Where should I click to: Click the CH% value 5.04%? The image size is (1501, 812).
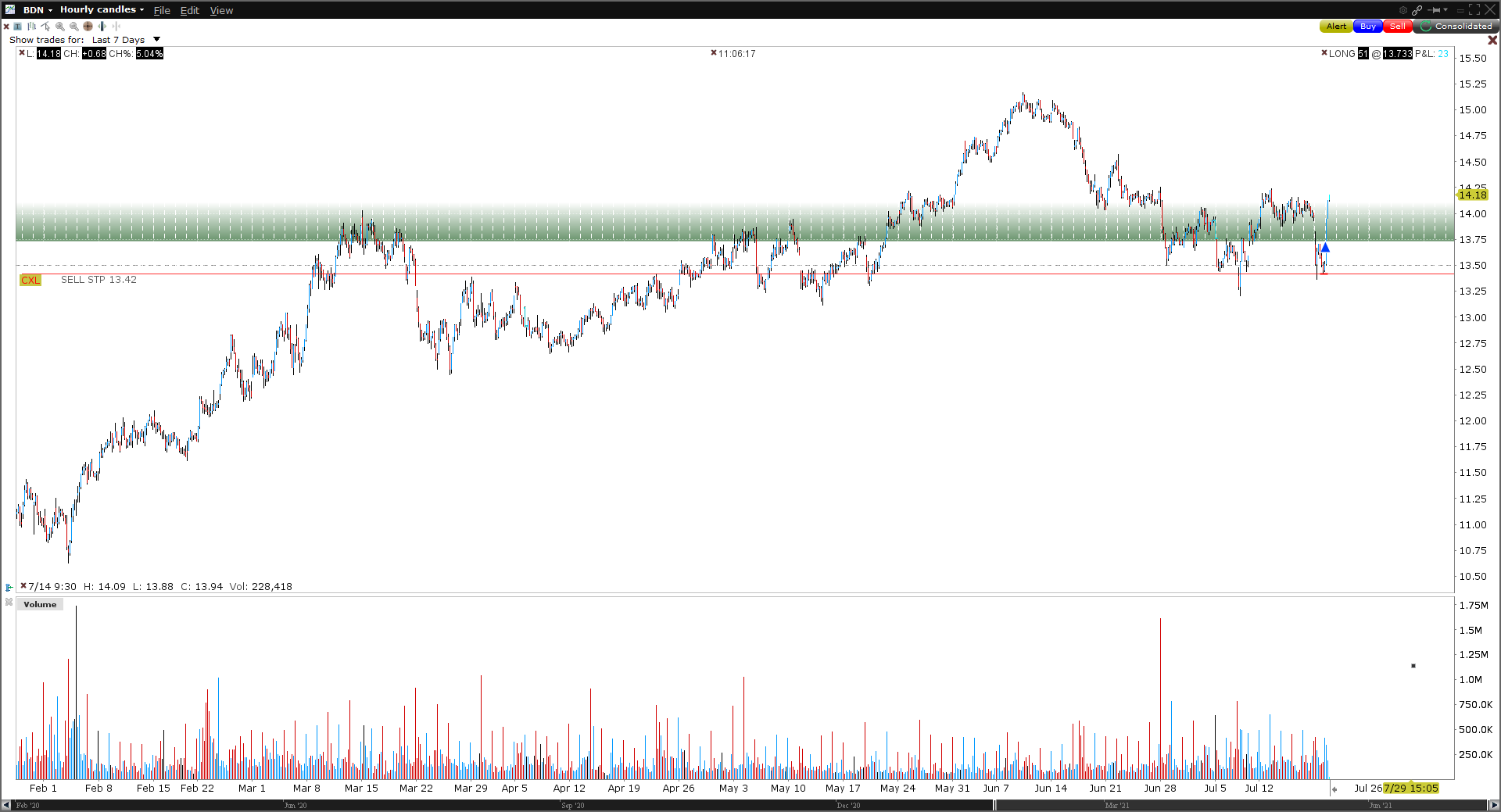pyautogui.click(x=149, y=54)
